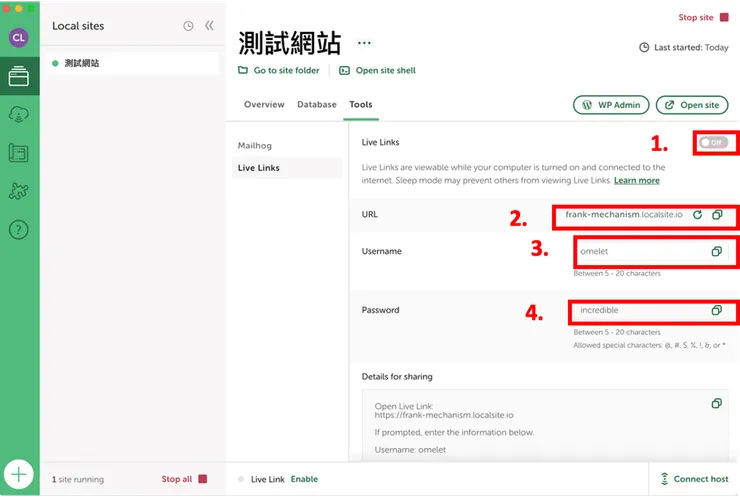This screenshot has width=740, height=497.
Task: Click the WP Admin button
Action: click(x=611, y=105)
